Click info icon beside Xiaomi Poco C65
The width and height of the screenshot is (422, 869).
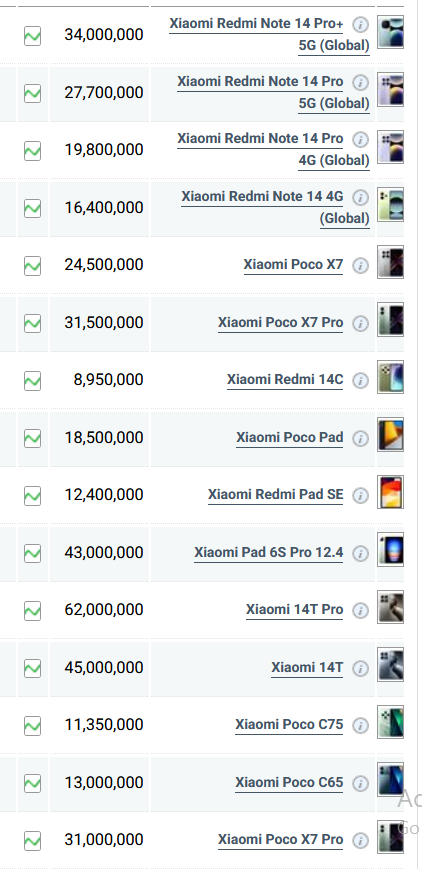(x=360, y=784)
